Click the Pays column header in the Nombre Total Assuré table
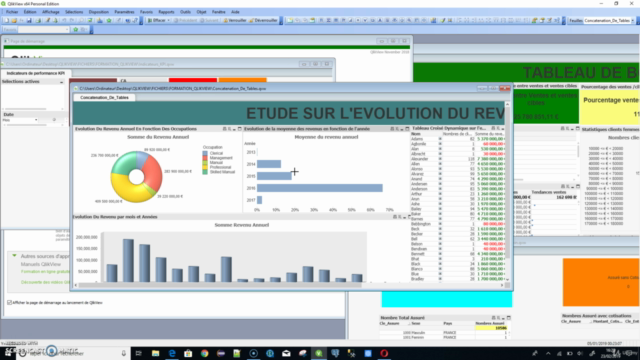The width and height of the screenshot is (640, 360). [448, 323]
